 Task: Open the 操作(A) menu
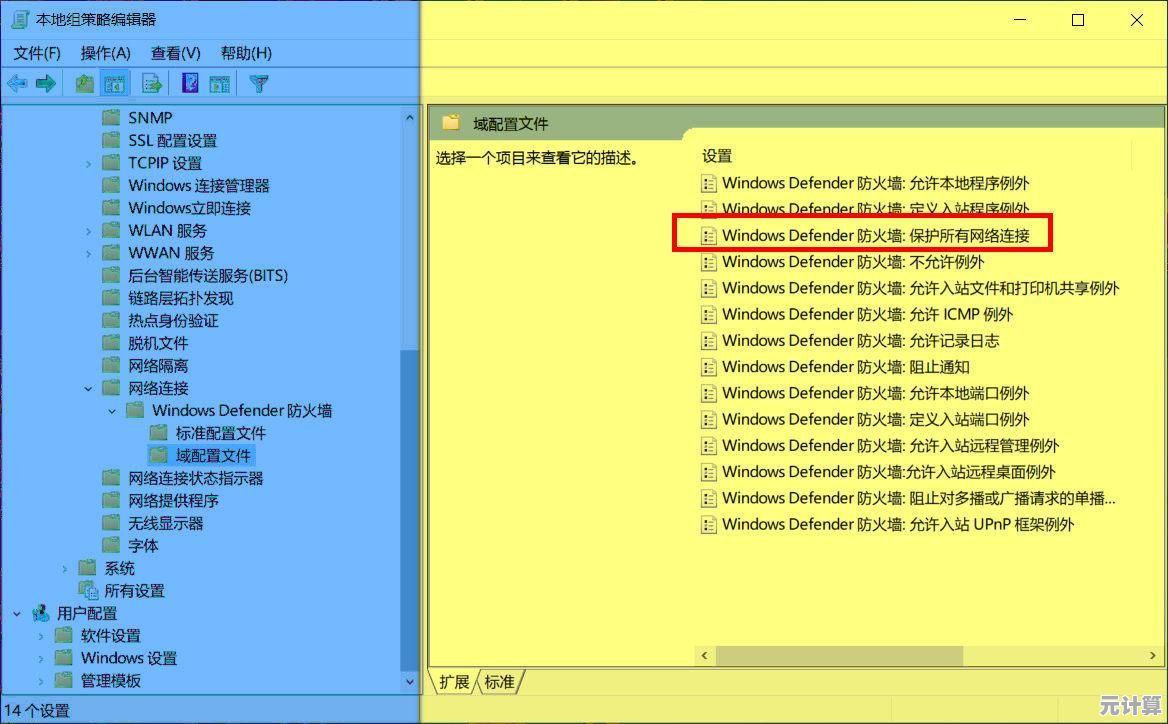click(105, 52)
